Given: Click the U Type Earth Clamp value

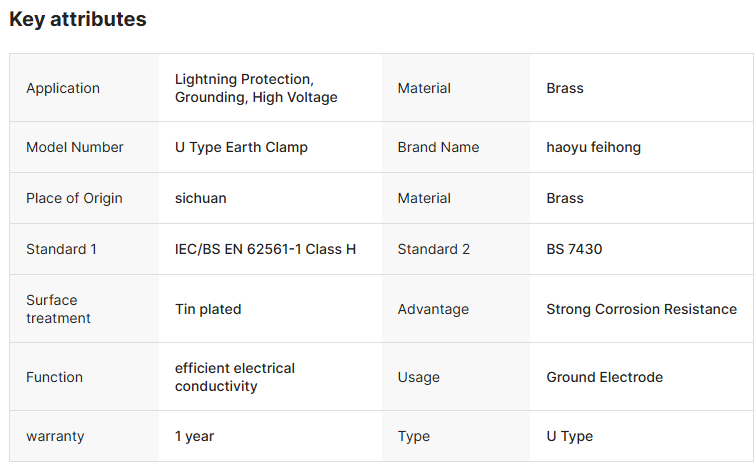Looking at the screenshot, I should click(x=241, y=147).
